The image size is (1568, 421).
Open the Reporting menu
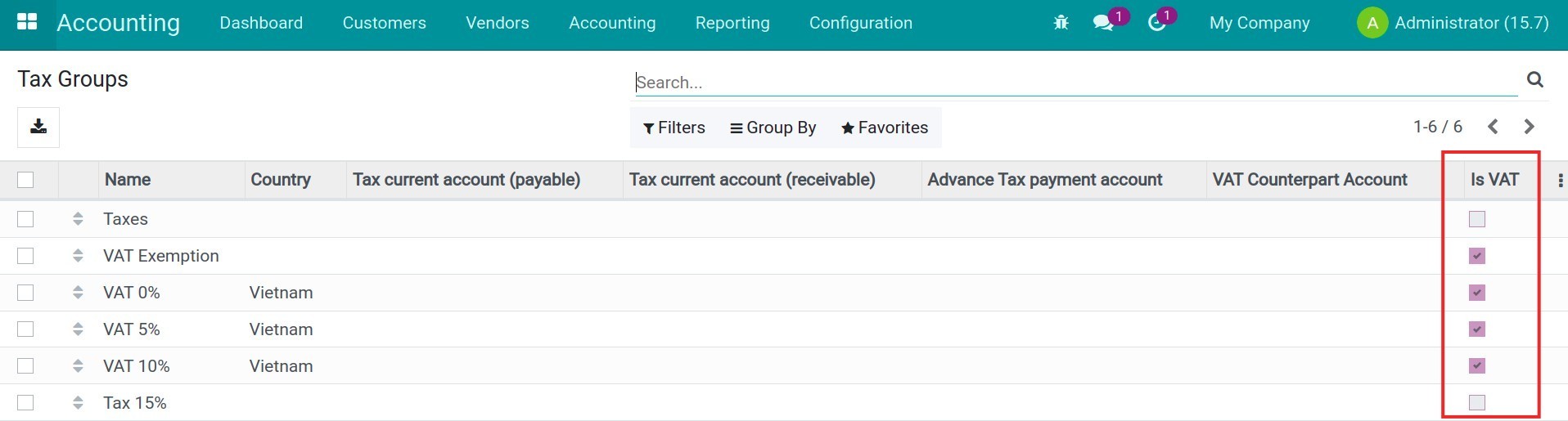(x=732, y=23)
